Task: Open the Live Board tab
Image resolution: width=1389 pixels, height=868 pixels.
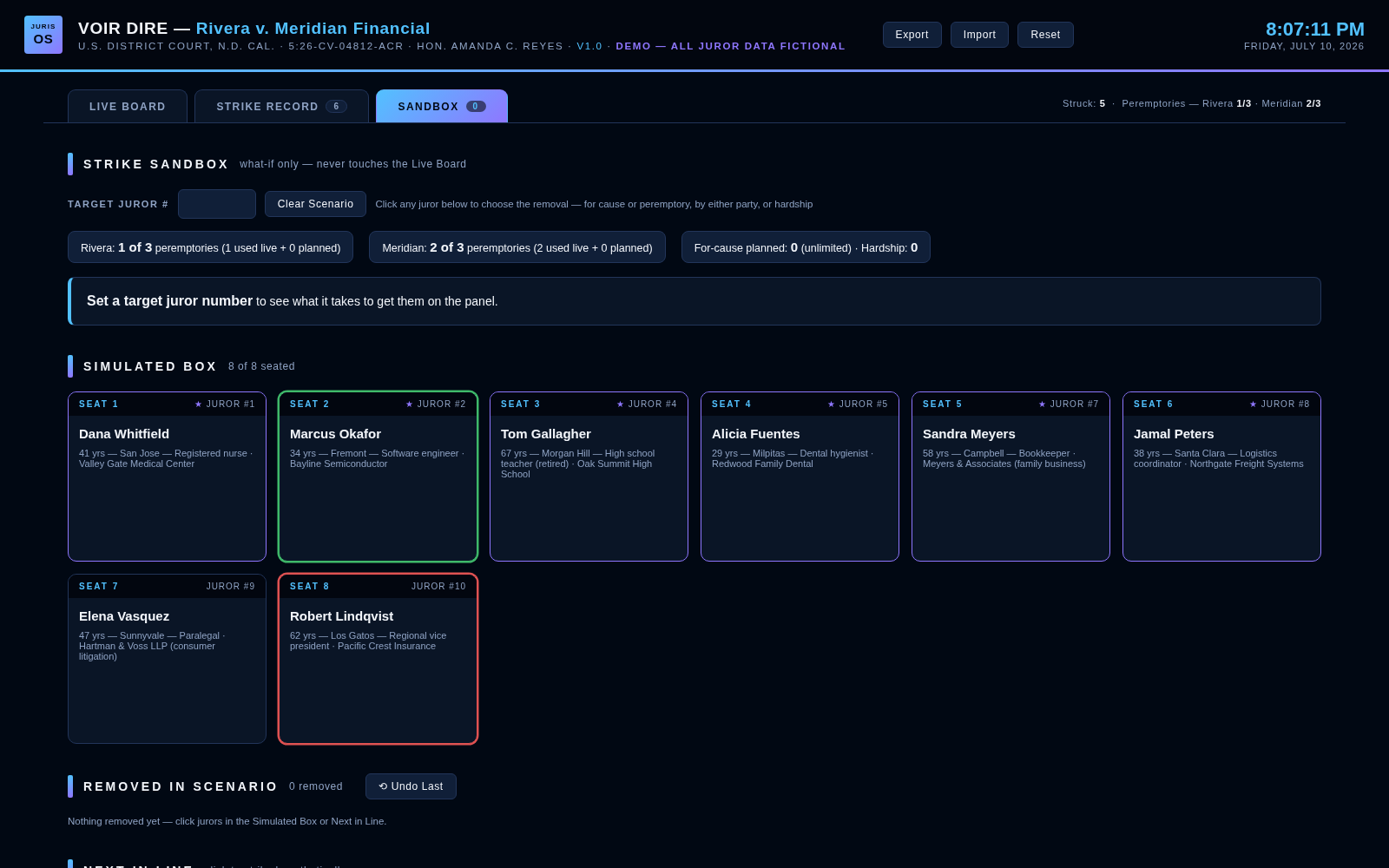Action: click(x=128, y=106)
